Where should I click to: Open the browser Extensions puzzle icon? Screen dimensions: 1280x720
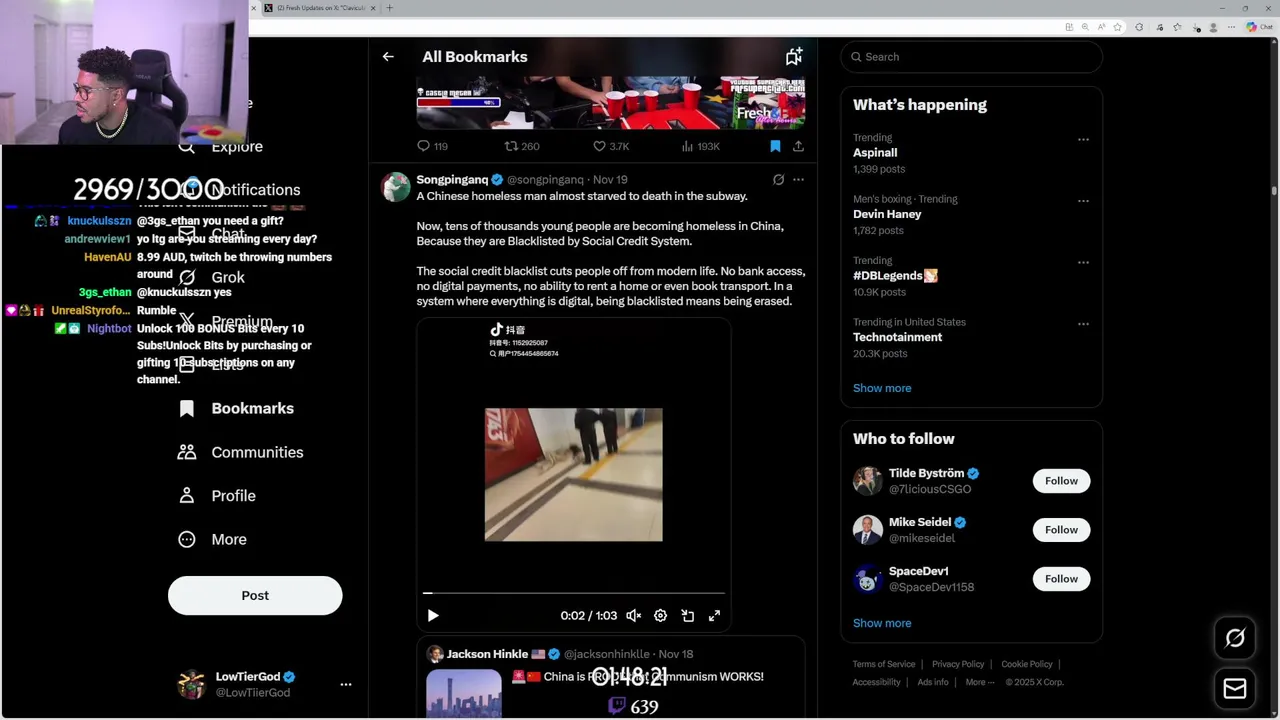1139,27
